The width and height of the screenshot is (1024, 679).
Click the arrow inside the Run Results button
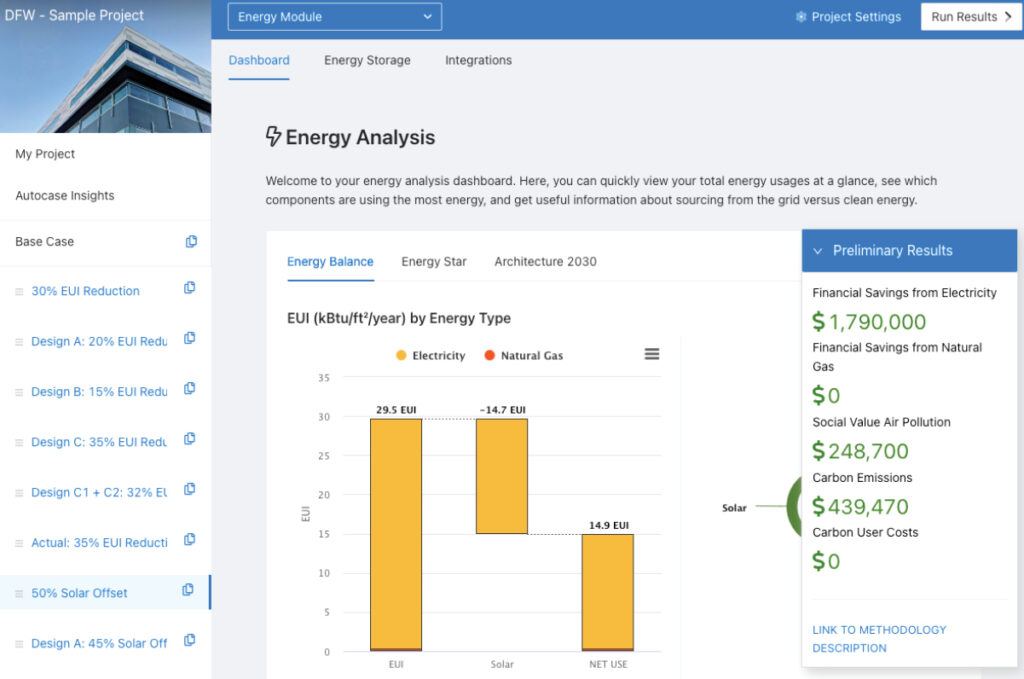[x=1008, y=16]
